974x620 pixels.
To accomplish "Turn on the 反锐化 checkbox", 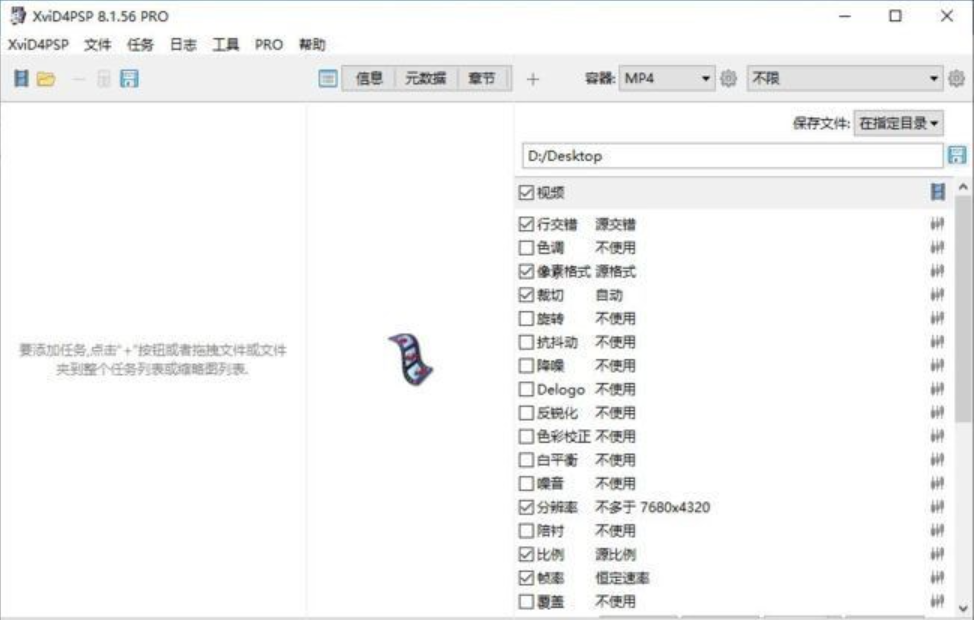I will pos(526,413).
